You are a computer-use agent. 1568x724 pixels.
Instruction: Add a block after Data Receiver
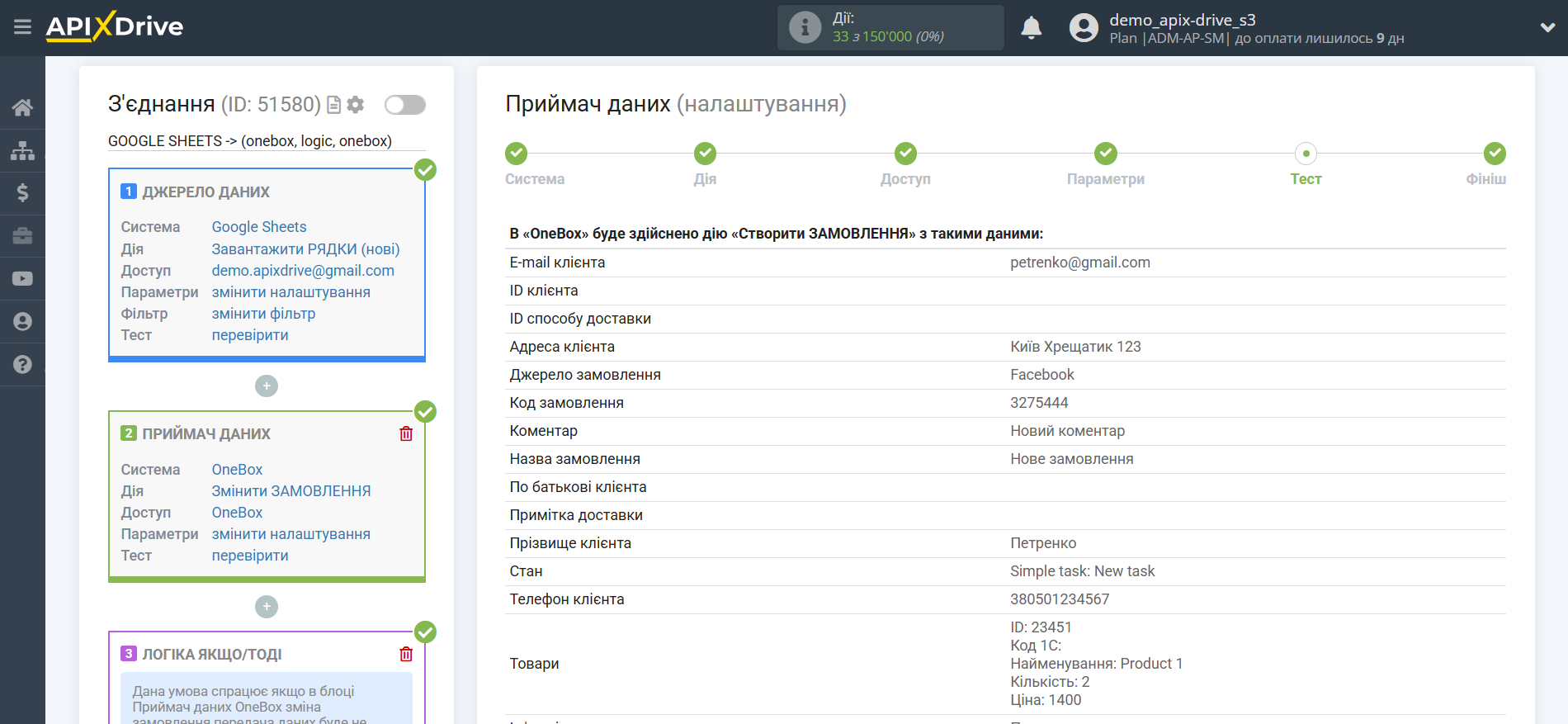coord(267,607)
